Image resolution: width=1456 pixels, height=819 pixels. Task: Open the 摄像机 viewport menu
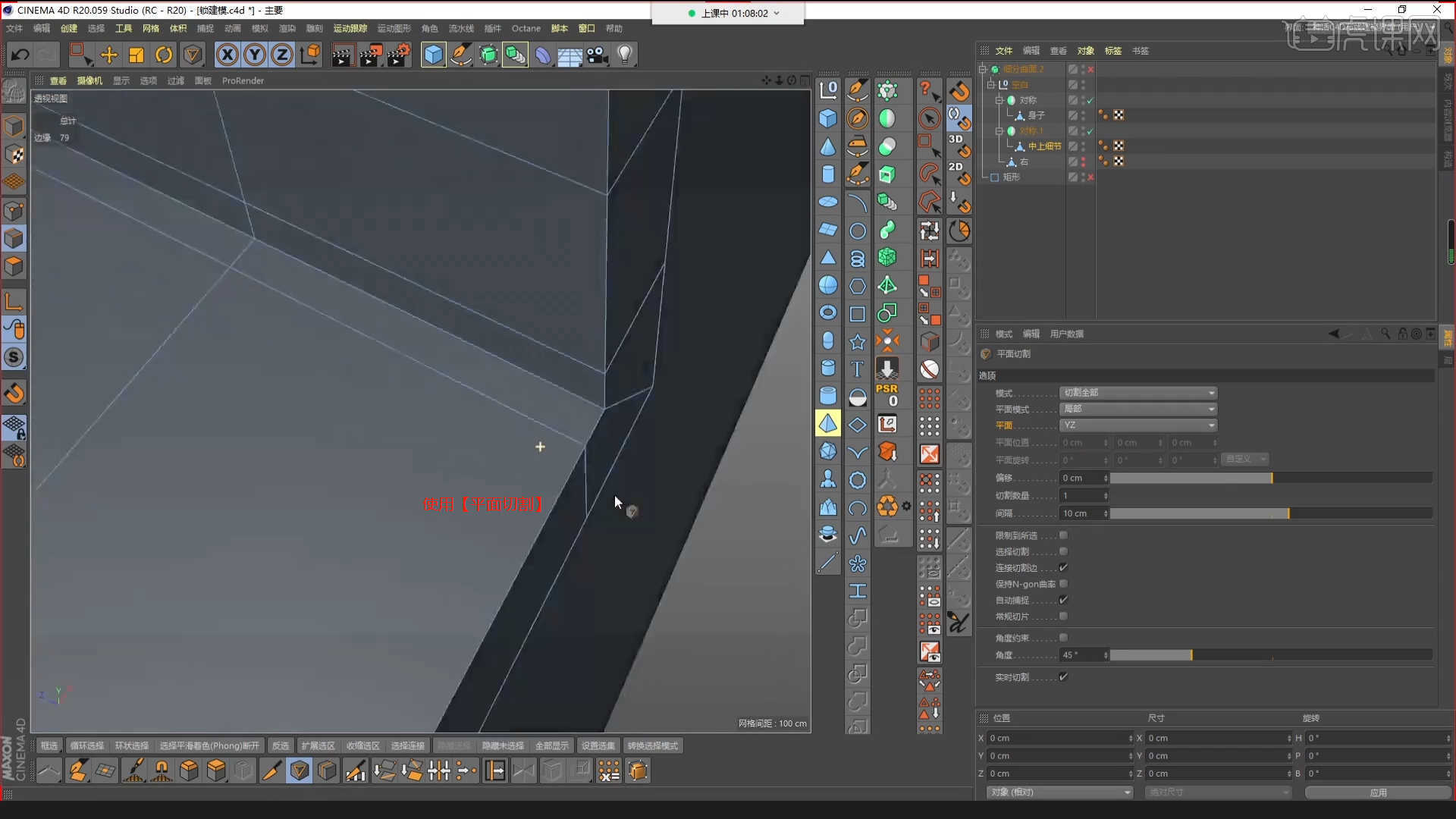(89, 80)
